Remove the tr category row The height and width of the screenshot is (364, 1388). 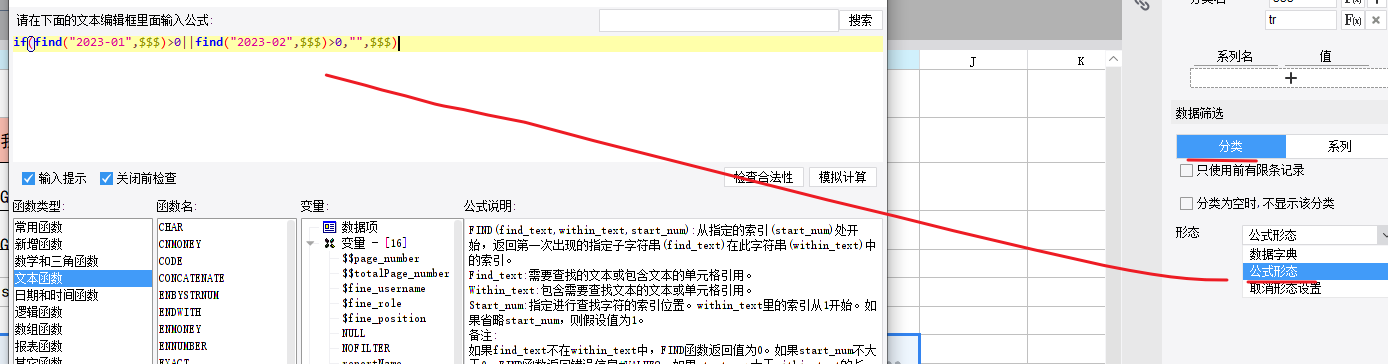coord(1375,20)
